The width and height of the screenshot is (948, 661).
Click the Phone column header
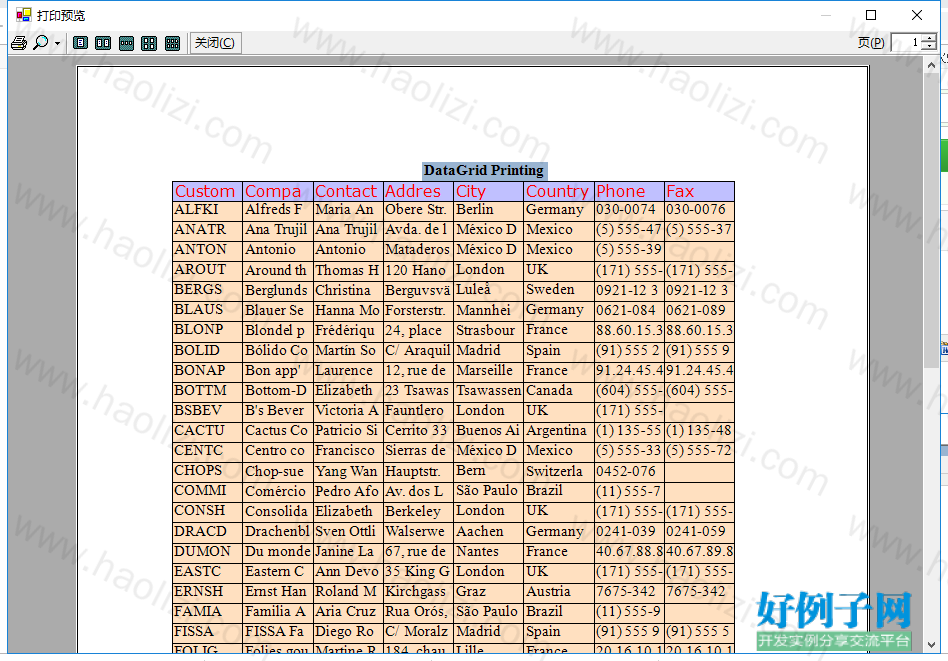click(628, 191)
